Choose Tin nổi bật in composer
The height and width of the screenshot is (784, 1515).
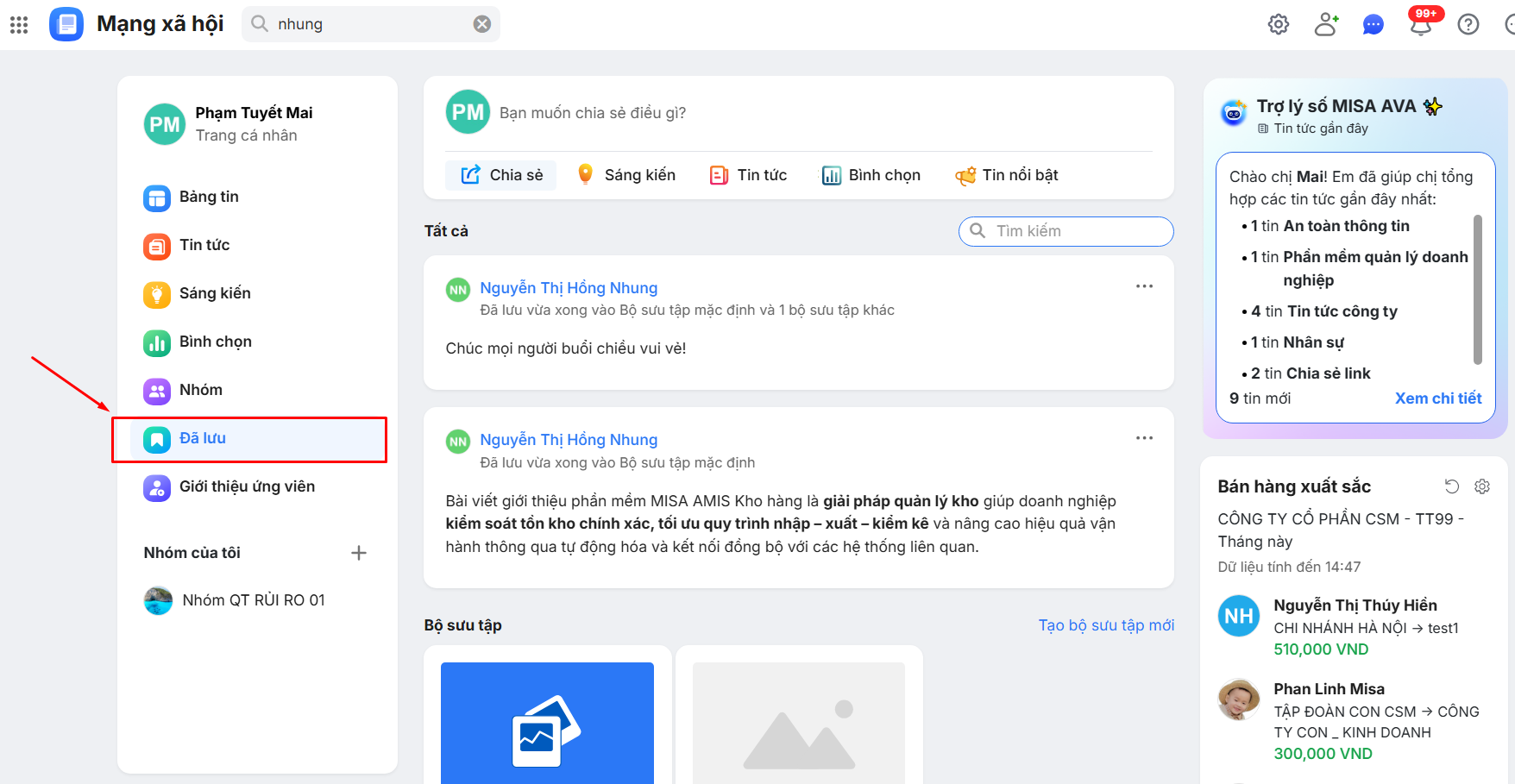pyautogui.click(x=1007, y=175)
